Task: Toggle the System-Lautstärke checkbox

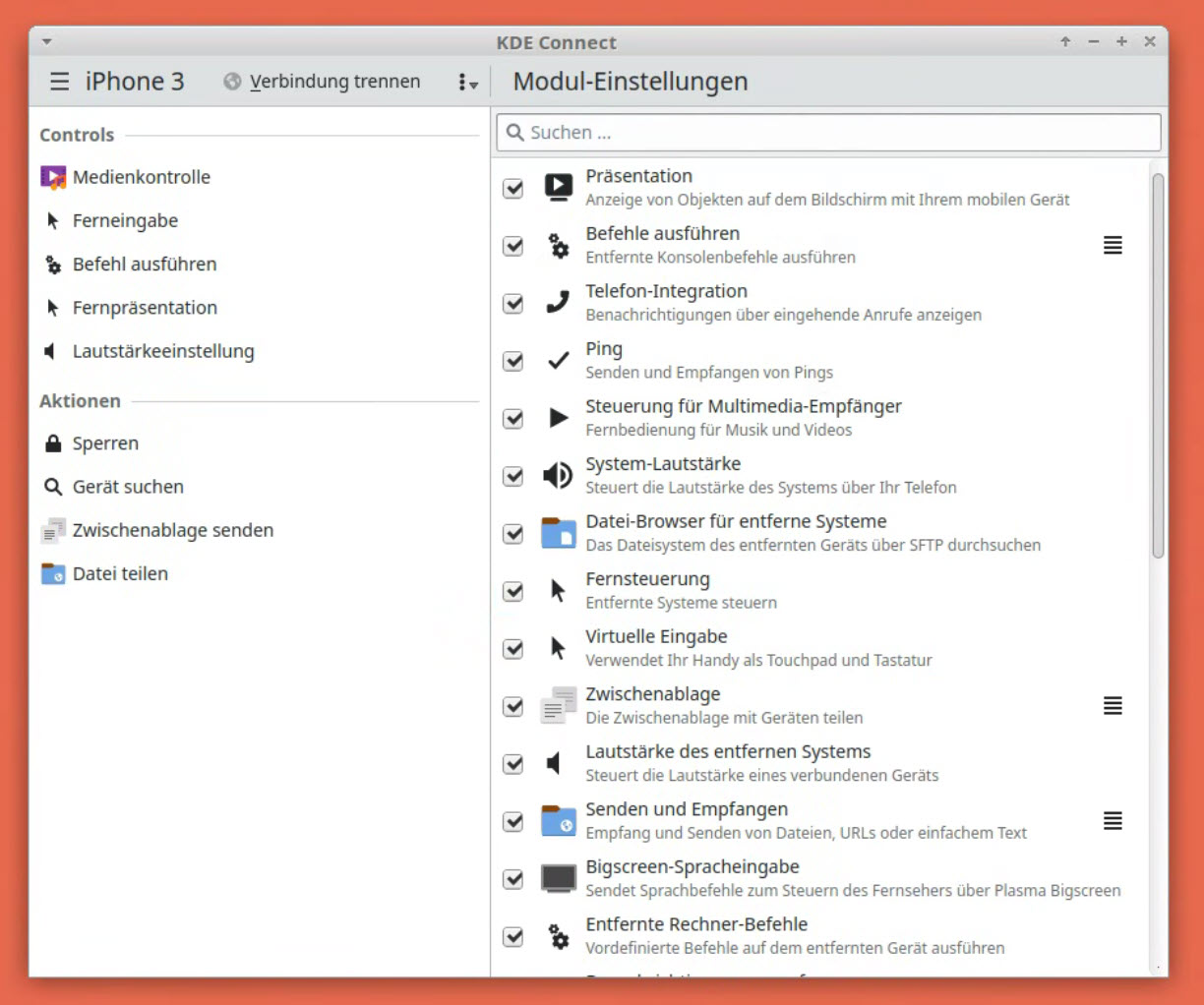Action: coord(513,476)
